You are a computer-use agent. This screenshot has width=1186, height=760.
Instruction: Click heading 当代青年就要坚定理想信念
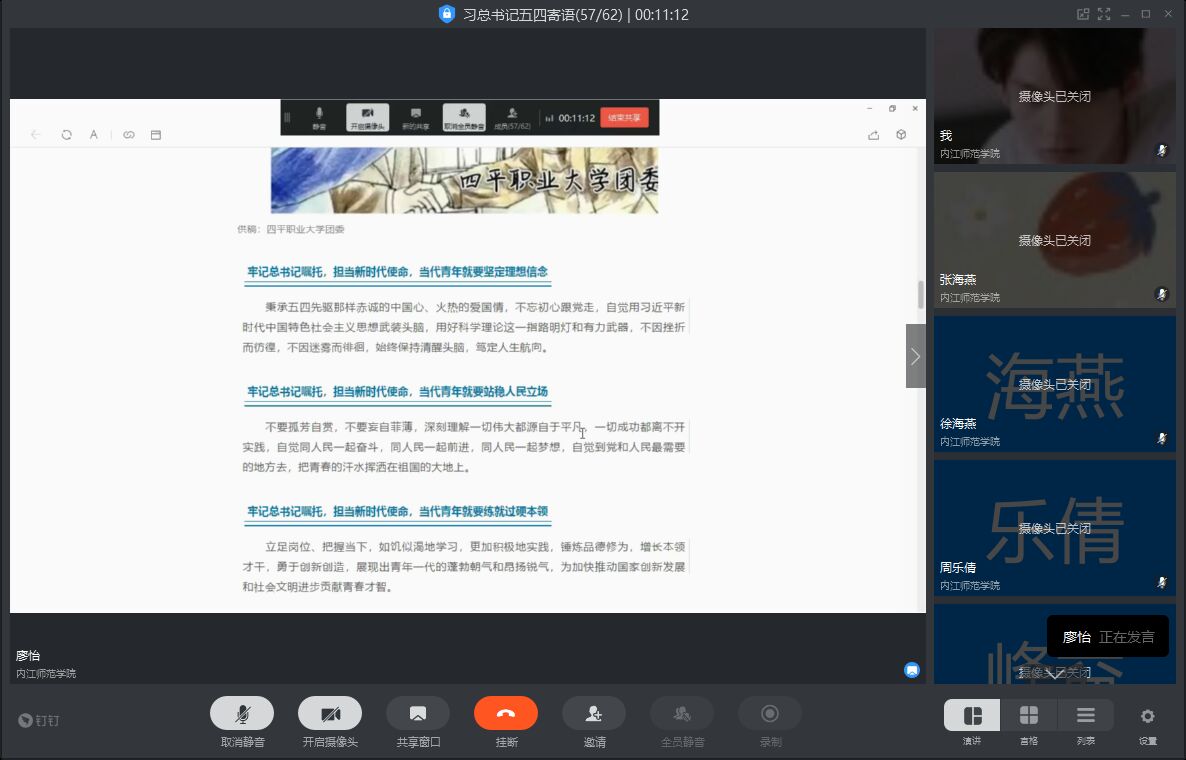483,271
